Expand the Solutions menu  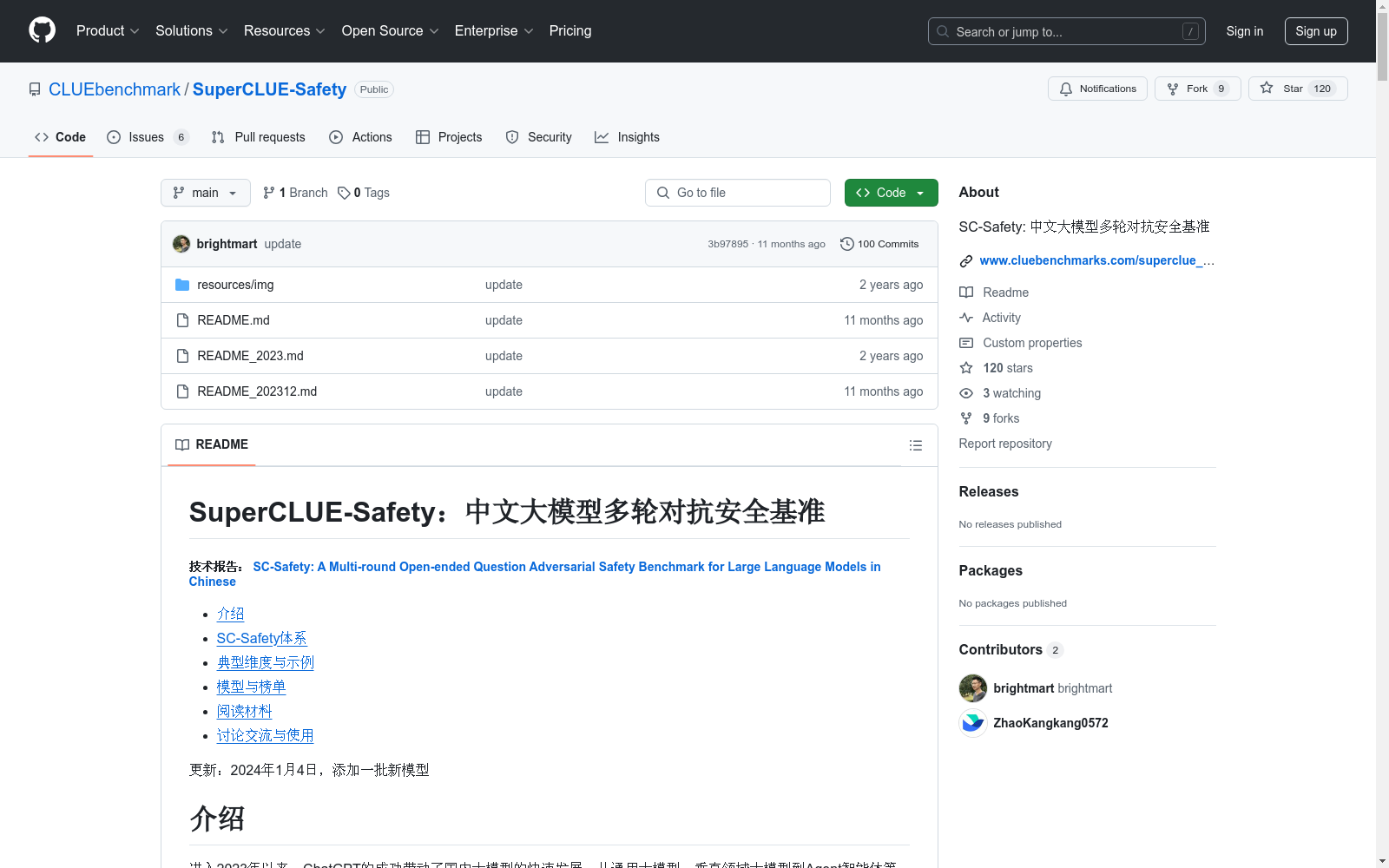[192, 31]
